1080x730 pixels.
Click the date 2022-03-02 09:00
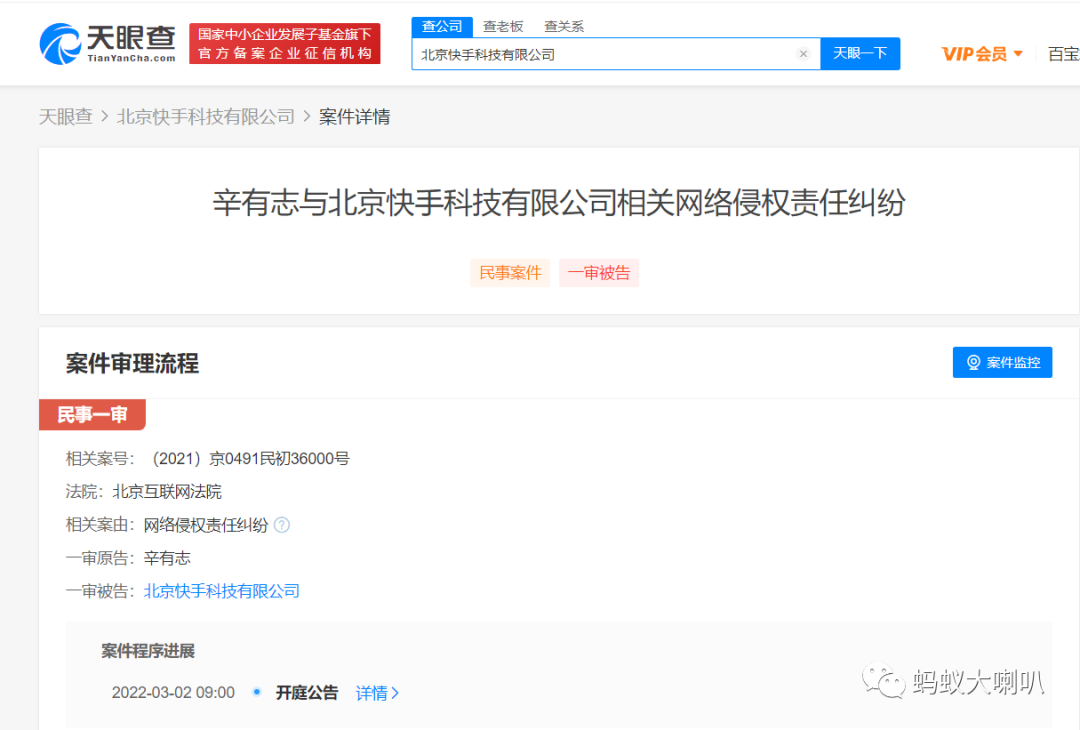click(173, 693)
